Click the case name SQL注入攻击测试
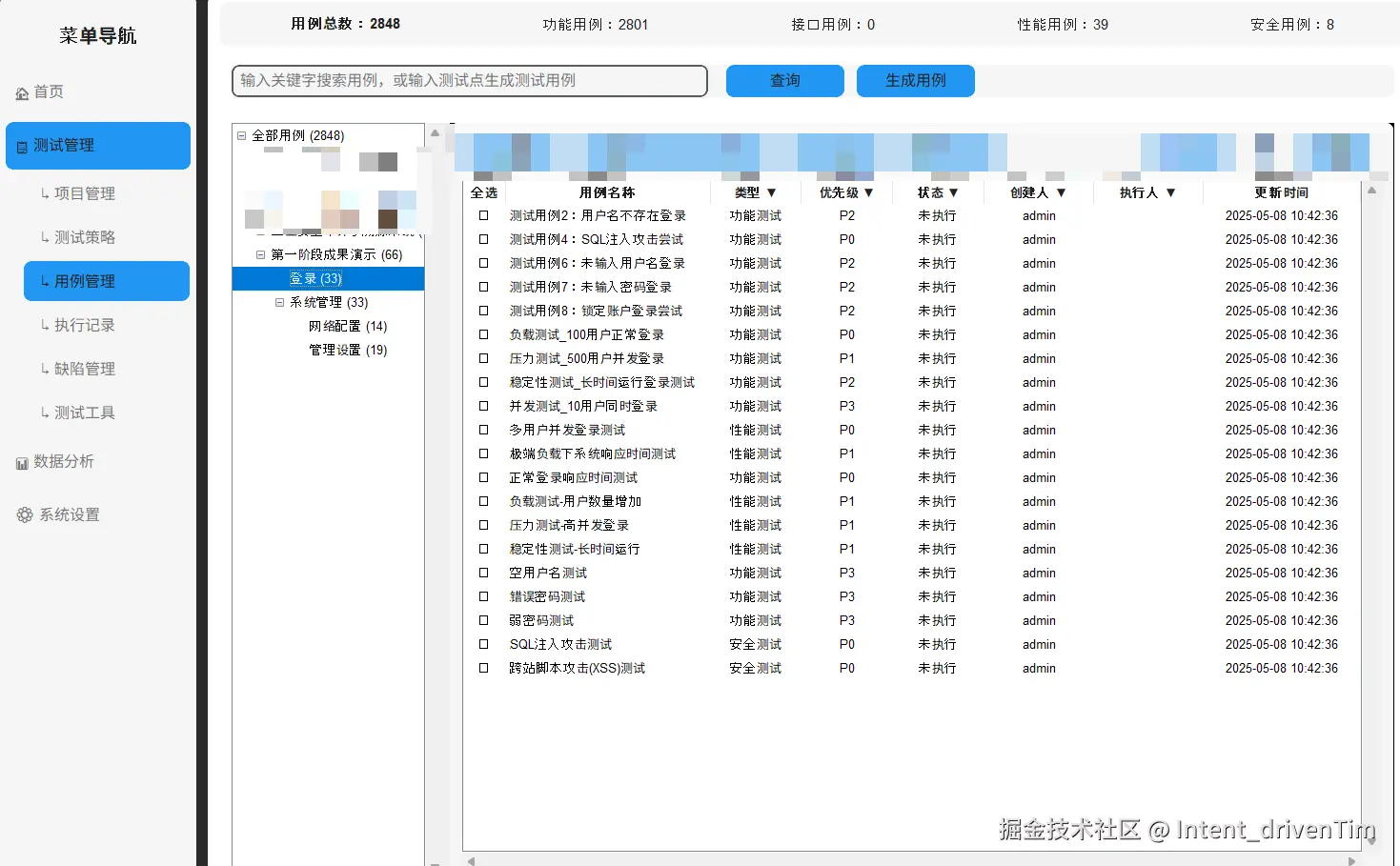 tap(560, 644)
